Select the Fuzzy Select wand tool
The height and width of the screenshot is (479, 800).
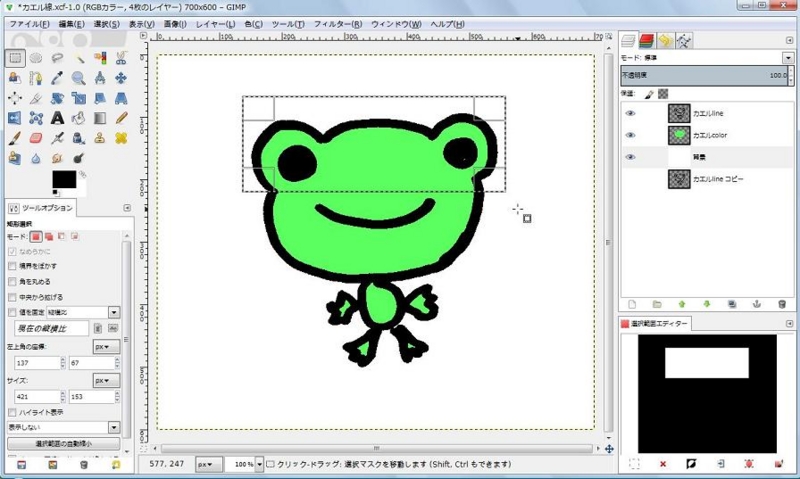(x=79, y=58)
